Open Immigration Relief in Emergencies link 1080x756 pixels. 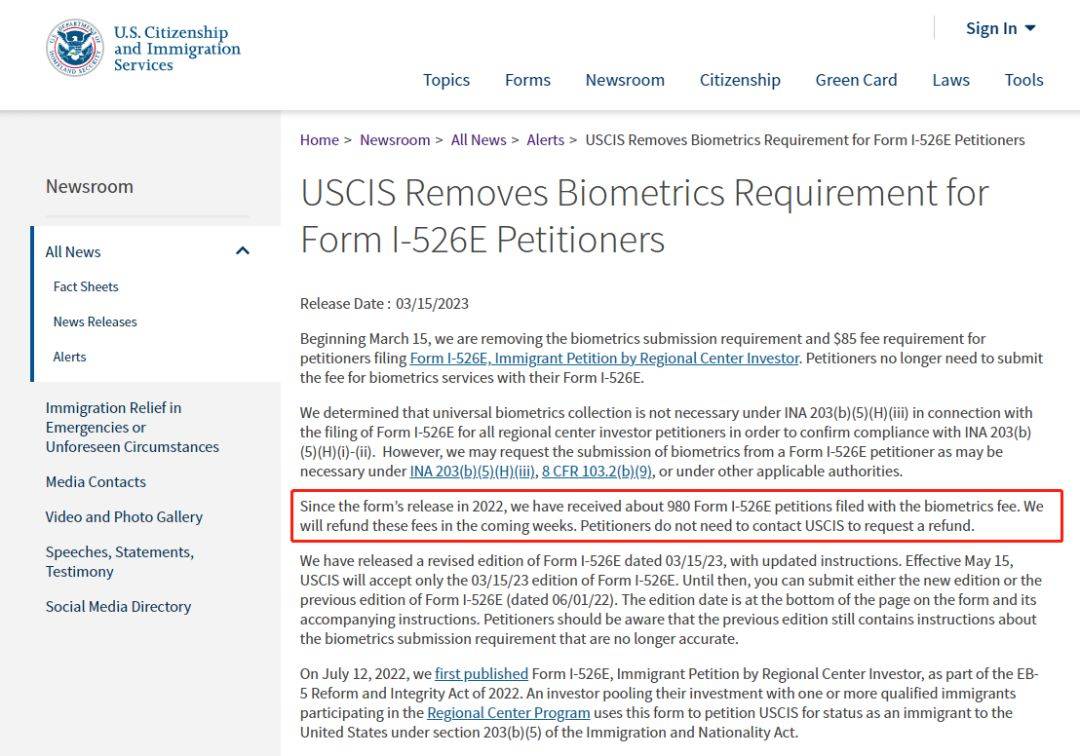click(132, 427)
